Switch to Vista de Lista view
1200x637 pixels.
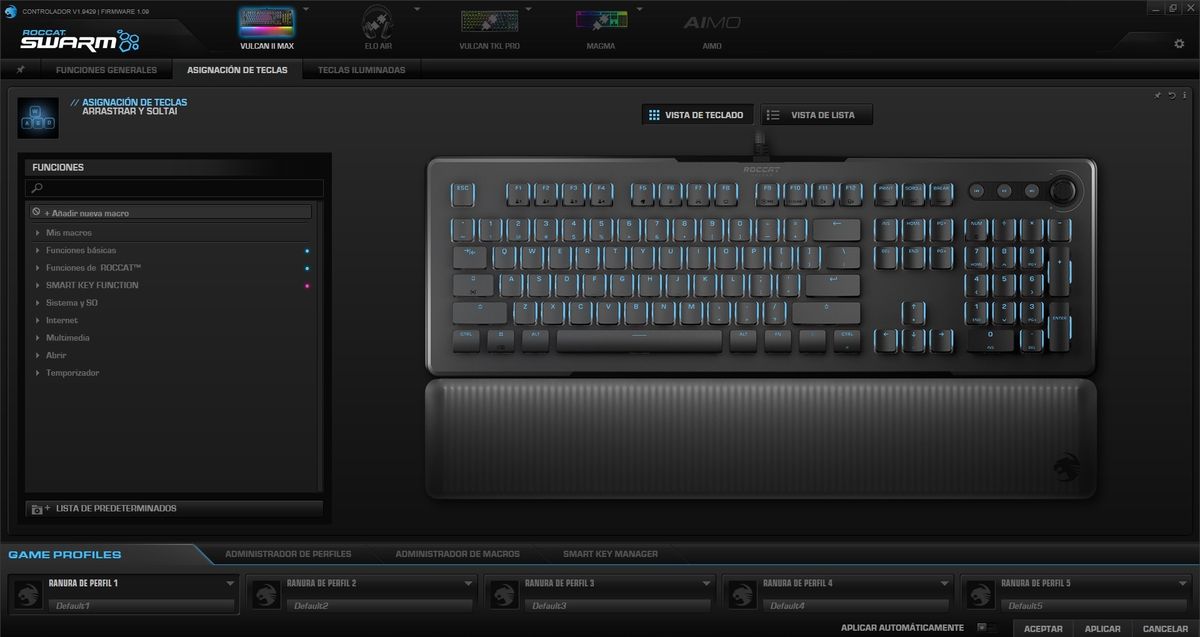[815, 115]
